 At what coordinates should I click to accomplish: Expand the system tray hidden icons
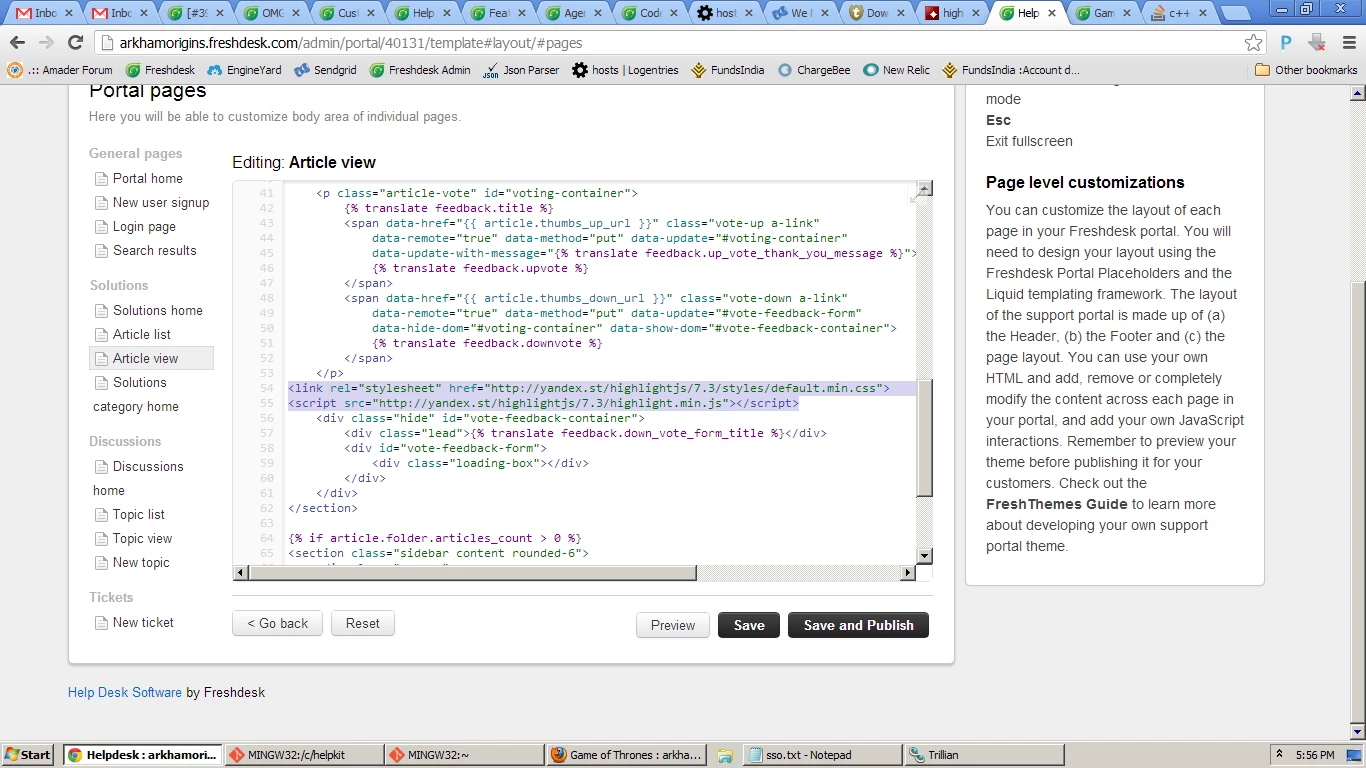(x=1280, y=755)
